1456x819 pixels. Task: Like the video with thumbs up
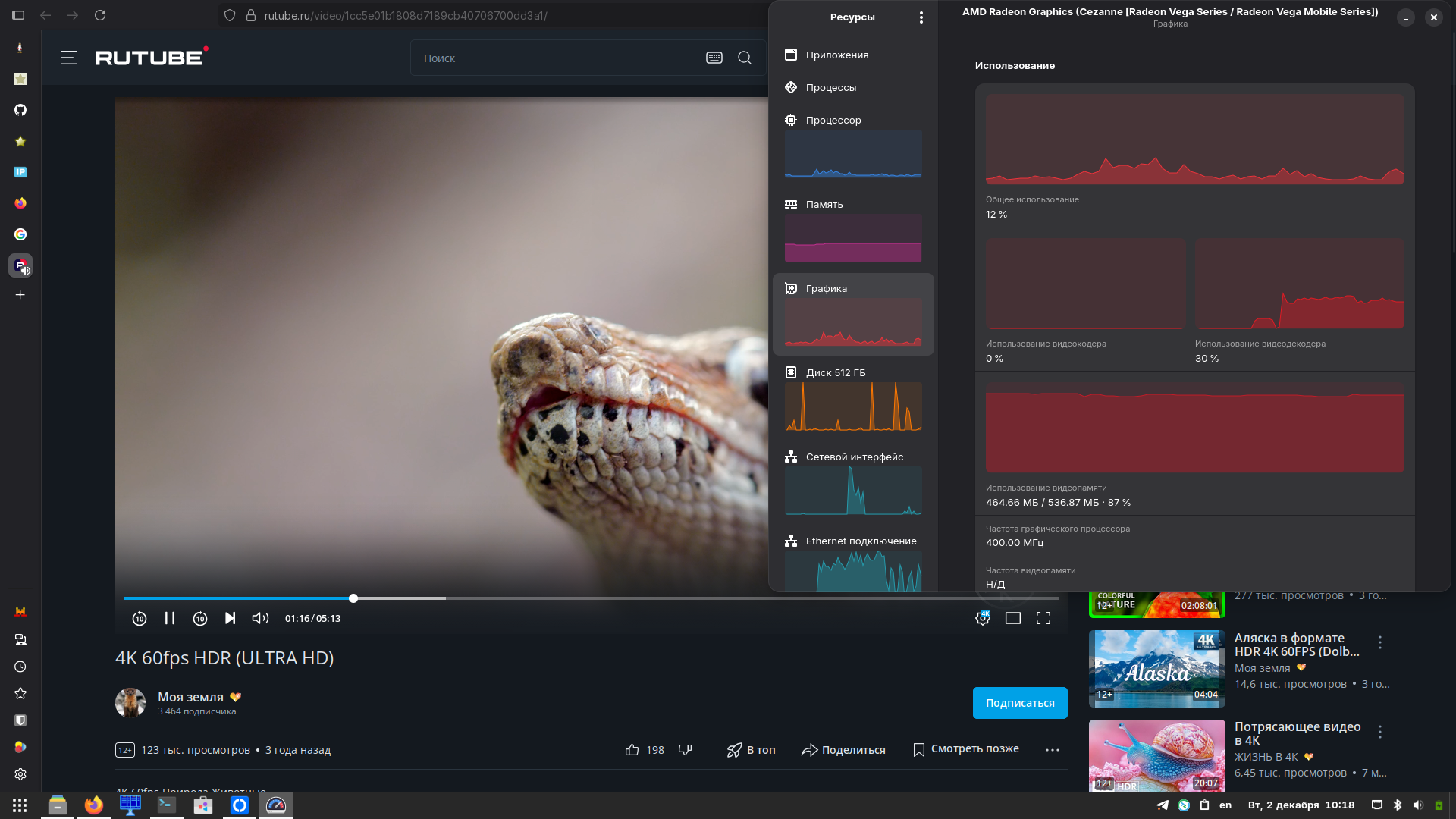point(632,750)
